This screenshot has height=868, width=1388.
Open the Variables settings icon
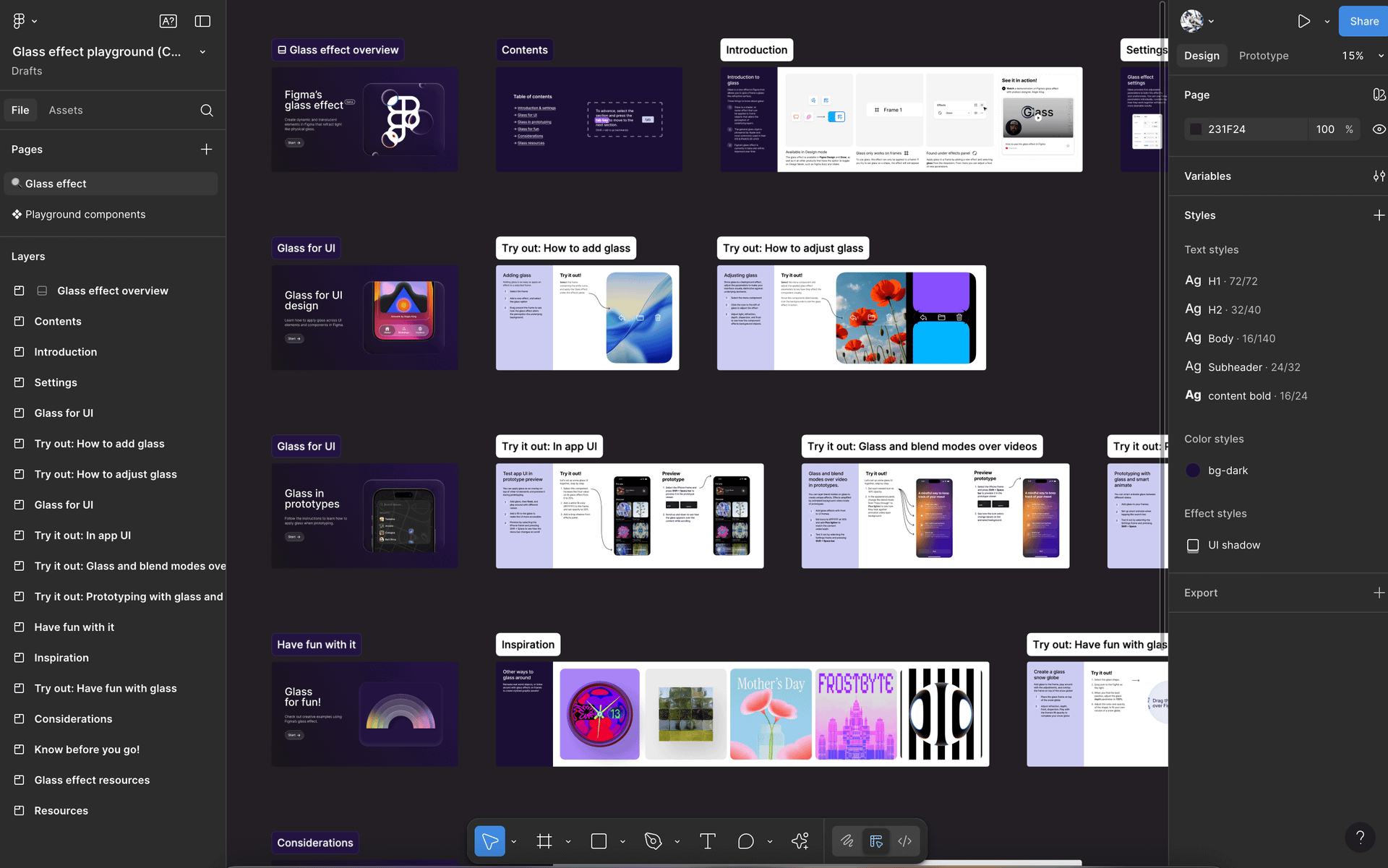pyautogui.click(x=1379, y=176)
